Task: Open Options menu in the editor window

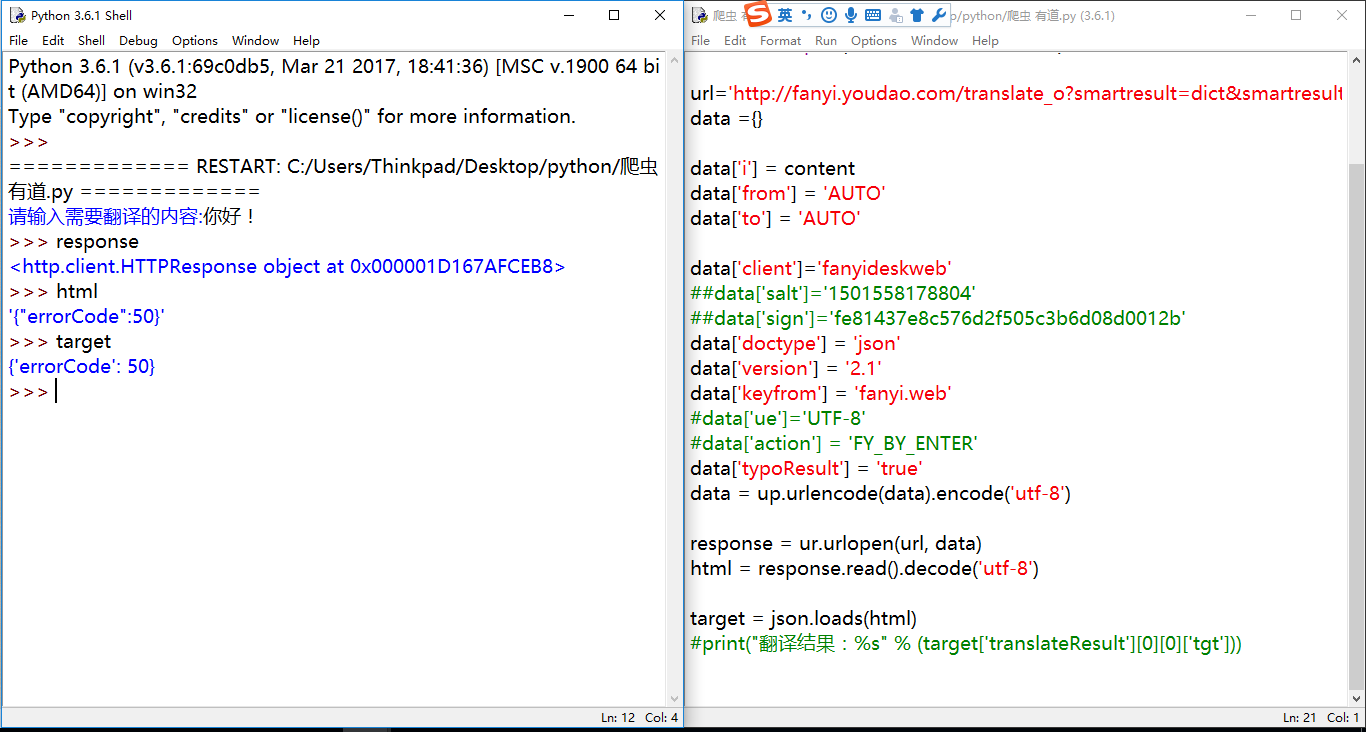Action: tap(874, 41)
